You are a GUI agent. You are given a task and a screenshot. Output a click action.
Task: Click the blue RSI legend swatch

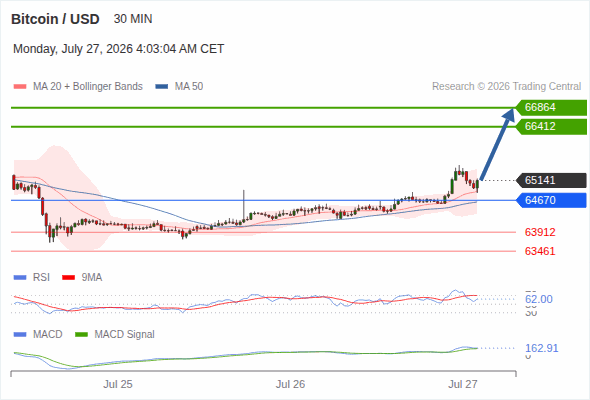point(20,278)
